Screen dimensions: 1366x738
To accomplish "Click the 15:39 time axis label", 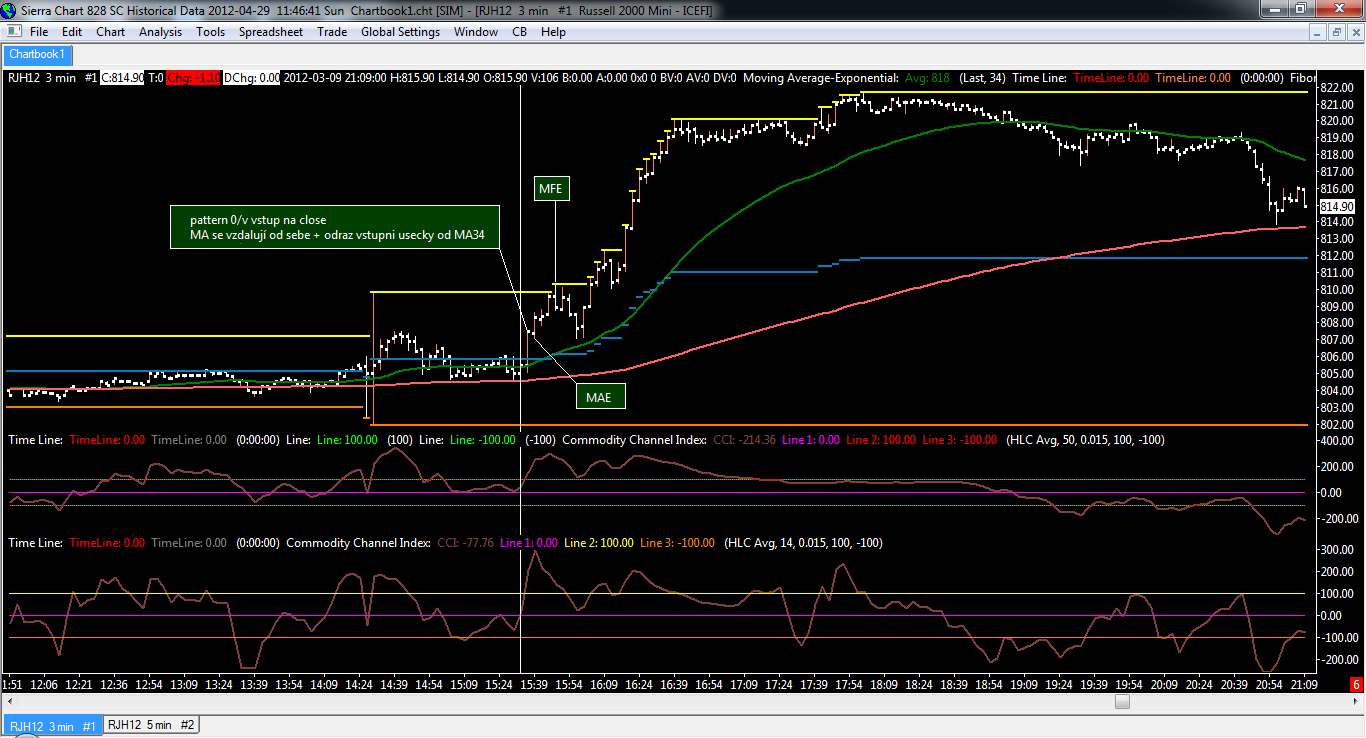I will pos(535,685).
